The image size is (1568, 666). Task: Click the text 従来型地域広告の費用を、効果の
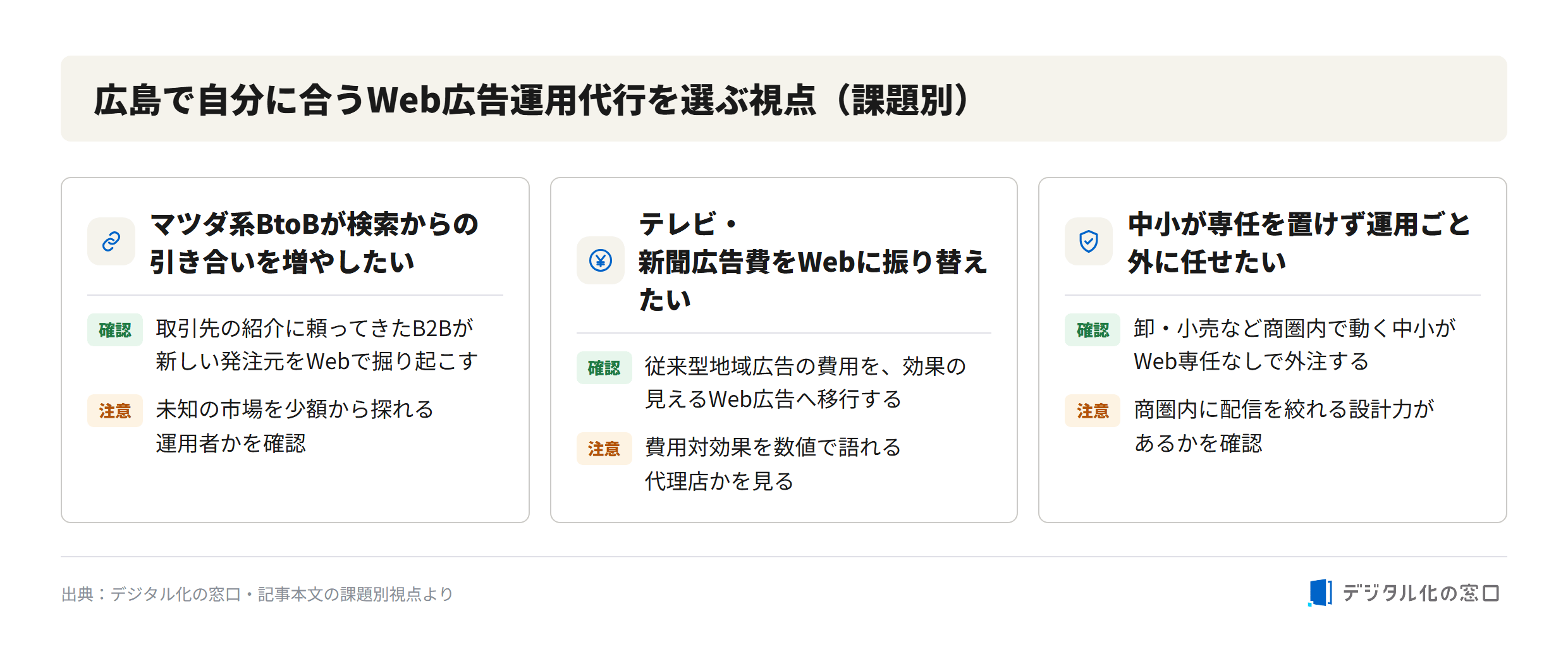[805, 366]
